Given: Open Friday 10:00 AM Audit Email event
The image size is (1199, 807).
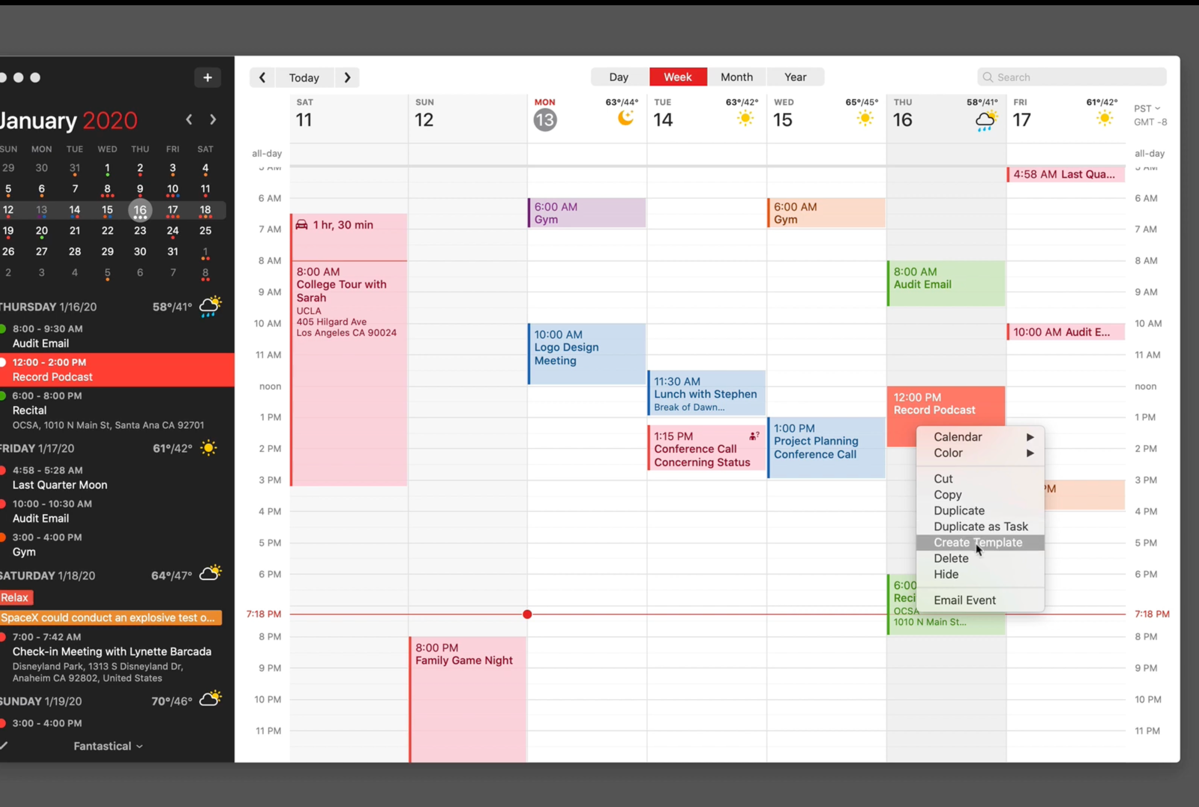Looking at the screenshot, I should 1066,332.
